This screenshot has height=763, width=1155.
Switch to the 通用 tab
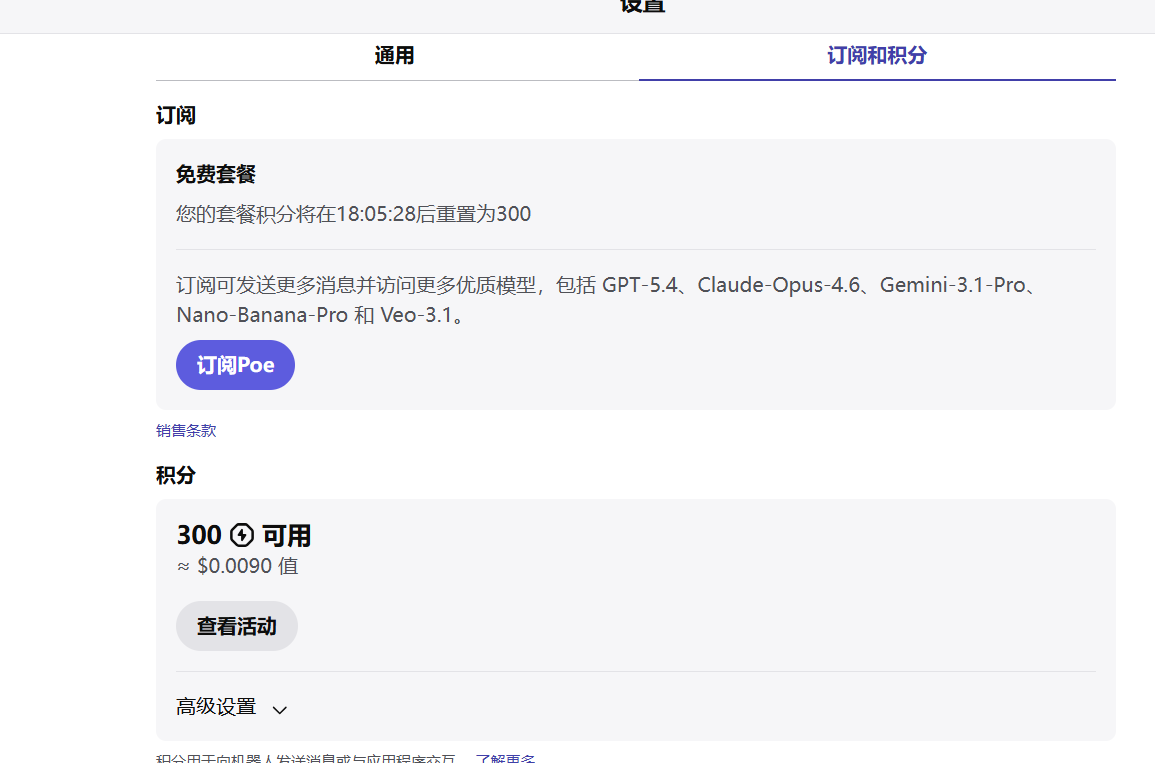click(x=395, y=56)
